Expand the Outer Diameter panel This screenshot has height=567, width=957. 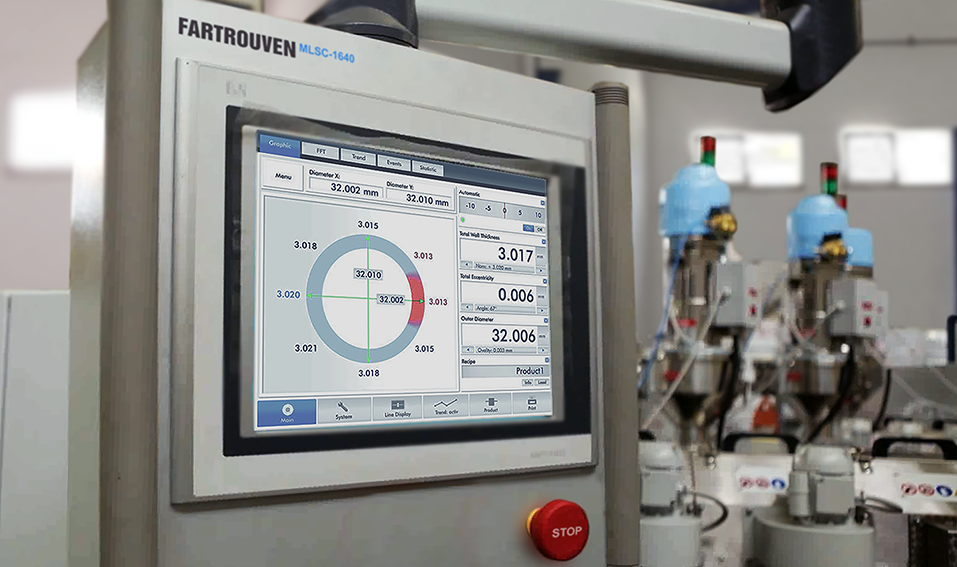coord(543,320)
